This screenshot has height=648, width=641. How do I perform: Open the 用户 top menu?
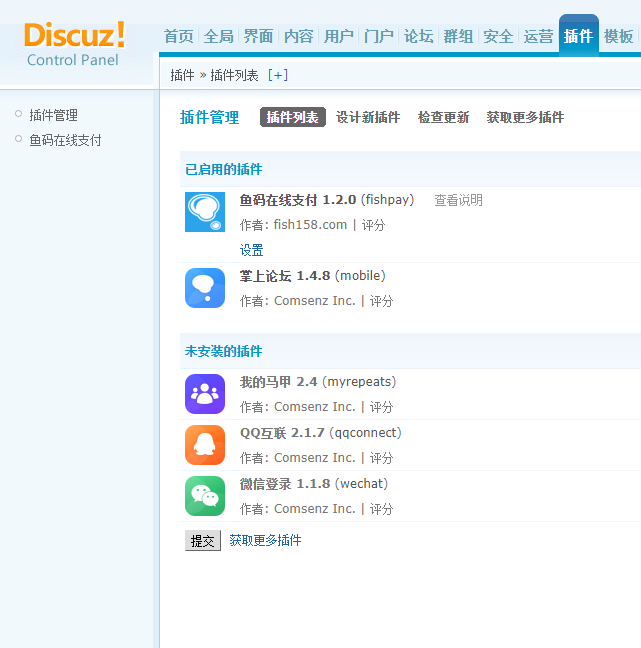[x=338, y=36]
